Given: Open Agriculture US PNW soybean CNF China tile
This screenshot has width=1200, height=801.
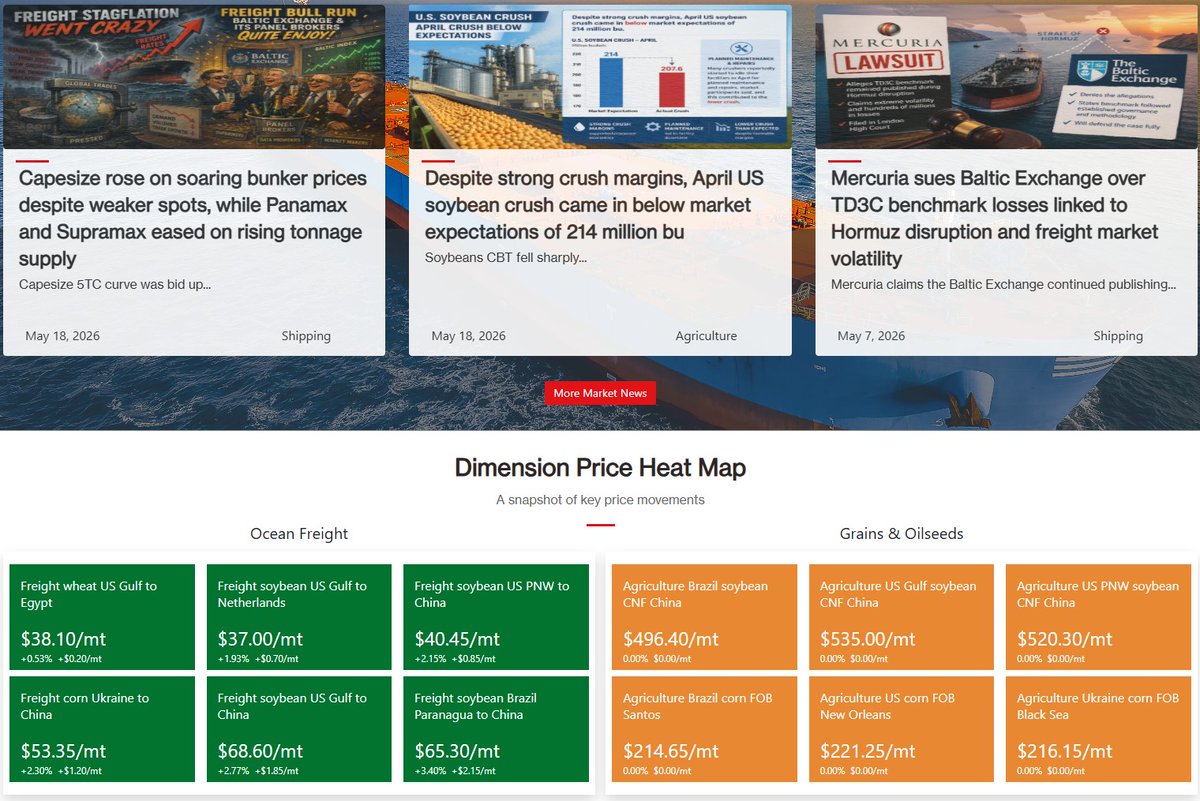Looking at the screenshot, I should (x=1098, y=617).
